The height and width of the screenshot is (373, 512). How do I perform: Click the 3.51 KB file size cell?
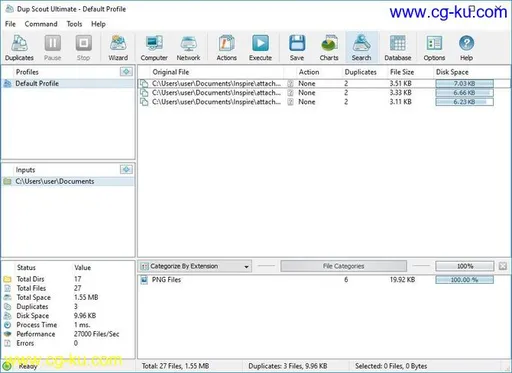pyautogui.click(x=401, y=83)
